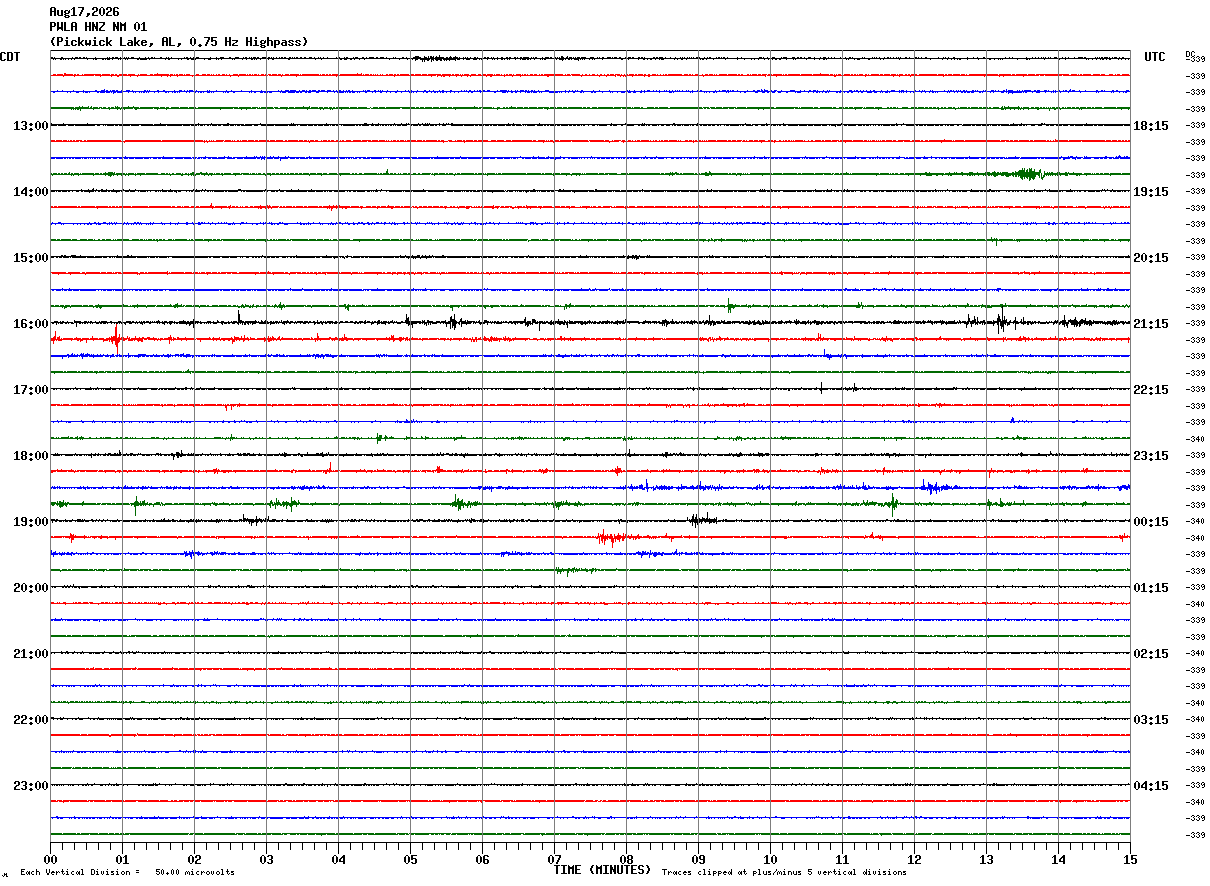
Task: Click the Pickwick Lake 0.75 Hz Highpass caption
Action: (179, 42)
